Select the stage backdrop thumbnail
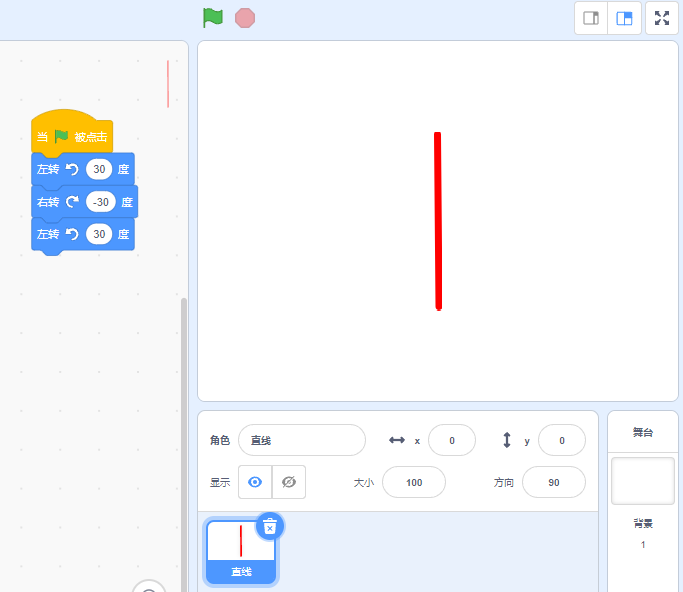 [x=643, y=481]
